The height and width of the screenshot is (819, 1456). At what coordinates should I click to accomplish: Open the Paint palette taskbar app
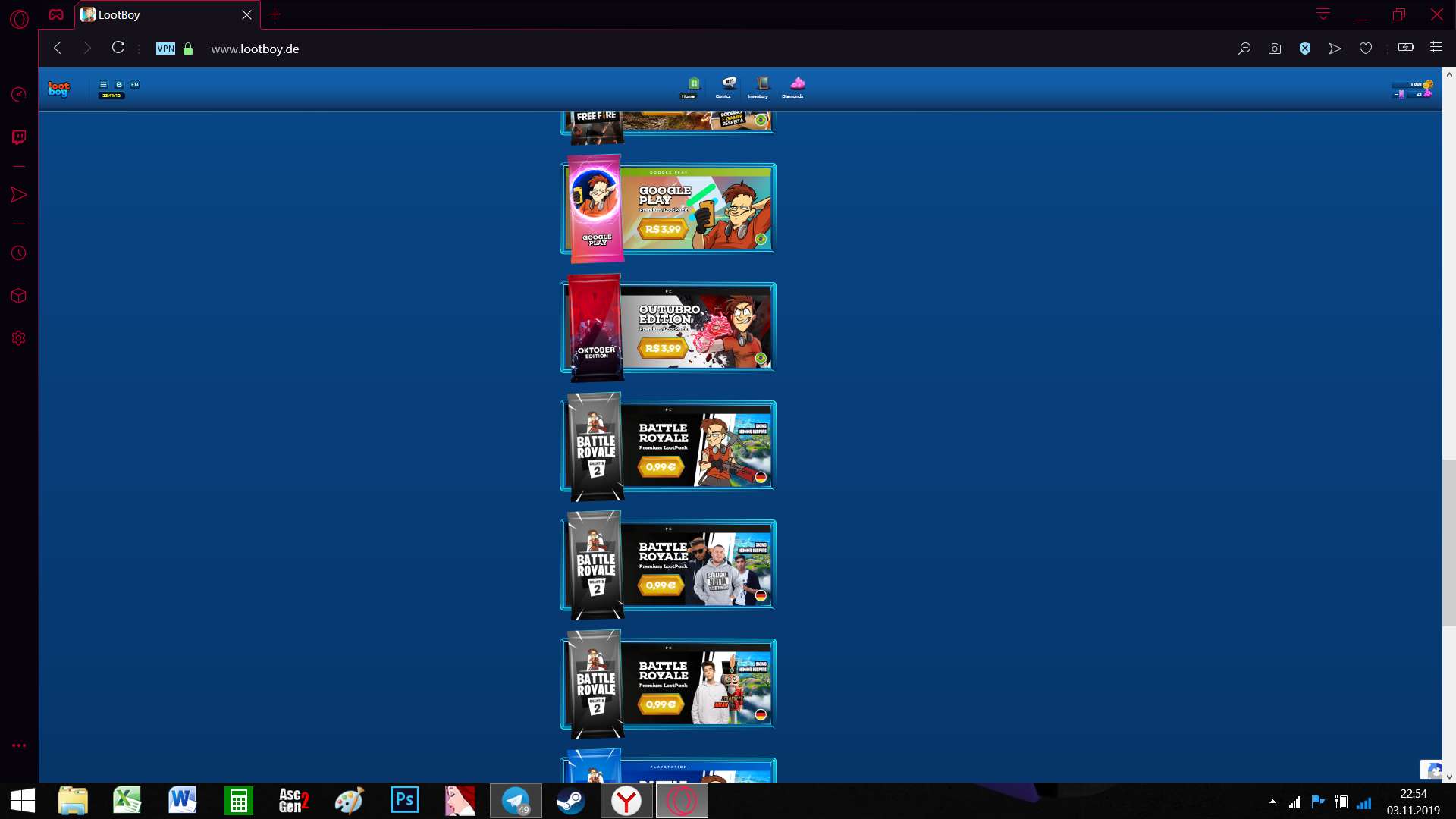pos(349,801)
